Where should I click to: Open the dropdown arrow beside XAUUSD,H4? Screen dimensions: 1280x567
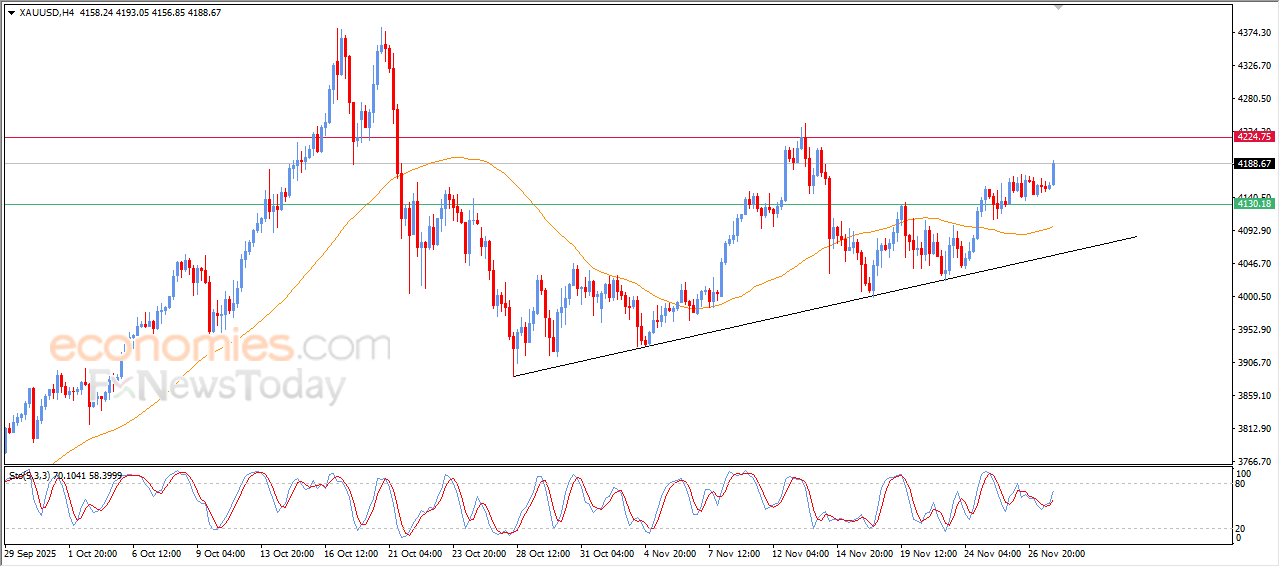point(12,13)
